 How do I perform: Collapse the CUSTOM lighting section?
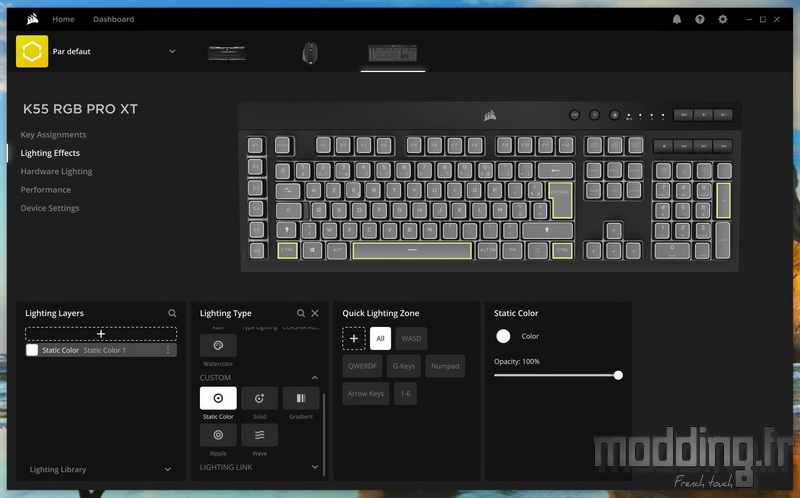coord(314,378)
